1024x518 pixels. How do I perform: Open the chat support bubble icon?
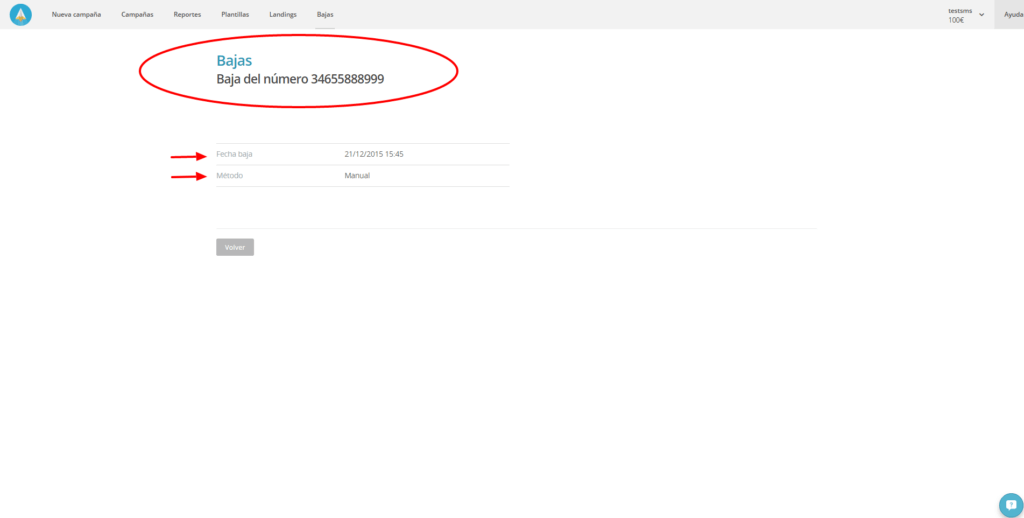coord(1011,504)
